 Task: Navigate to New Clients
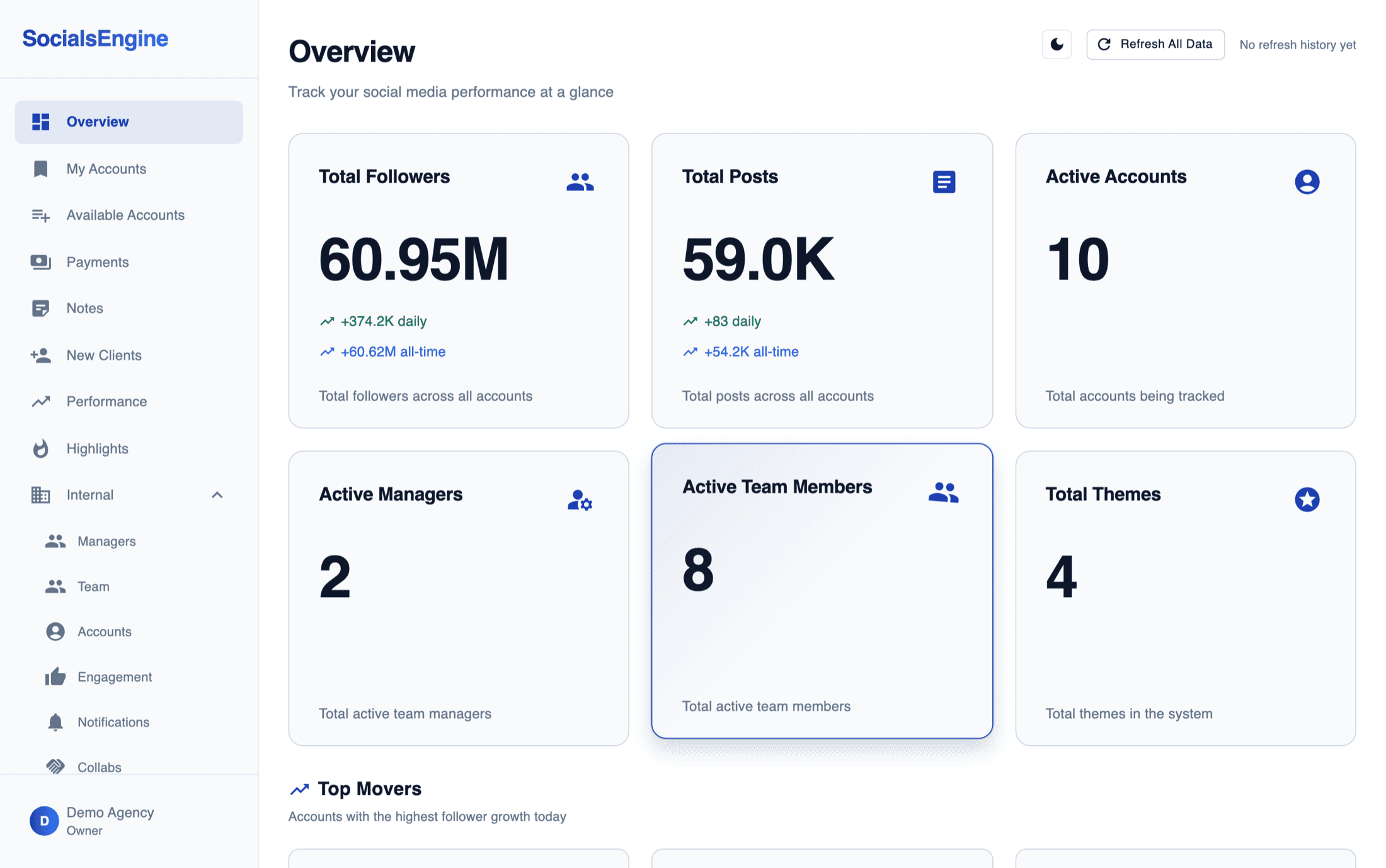point(129,355)
